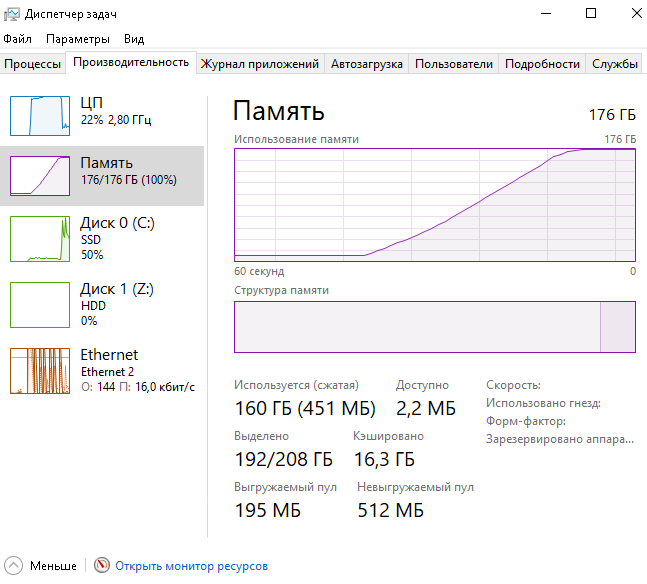
Task: Switch to the Службы tab
Action: pos(615,64)
